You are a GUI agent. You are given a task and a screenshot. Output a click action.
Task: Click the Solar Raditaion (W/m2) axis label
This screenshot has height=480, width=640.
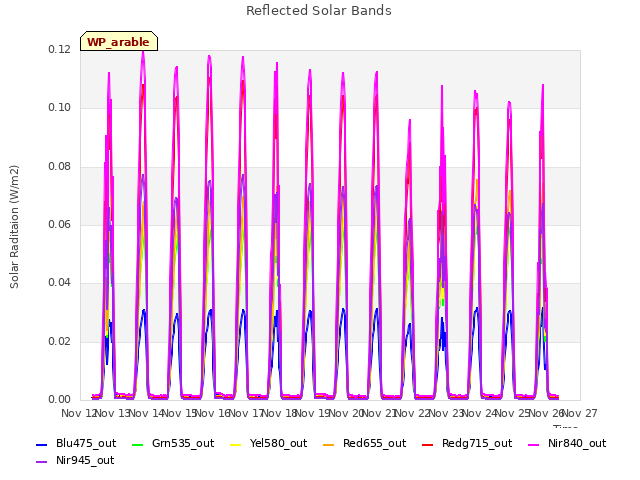[14, 227]
